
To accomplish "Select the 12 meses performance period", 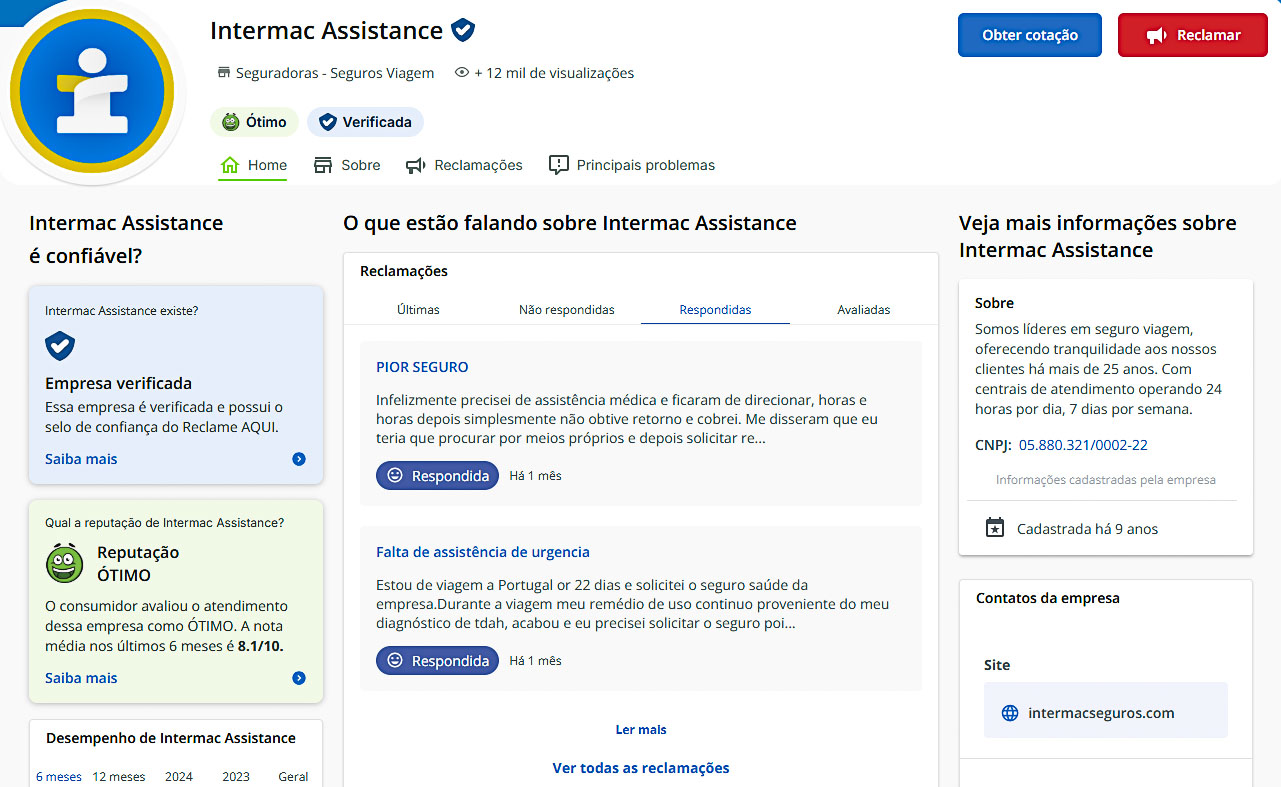I will tap(119, 777).
